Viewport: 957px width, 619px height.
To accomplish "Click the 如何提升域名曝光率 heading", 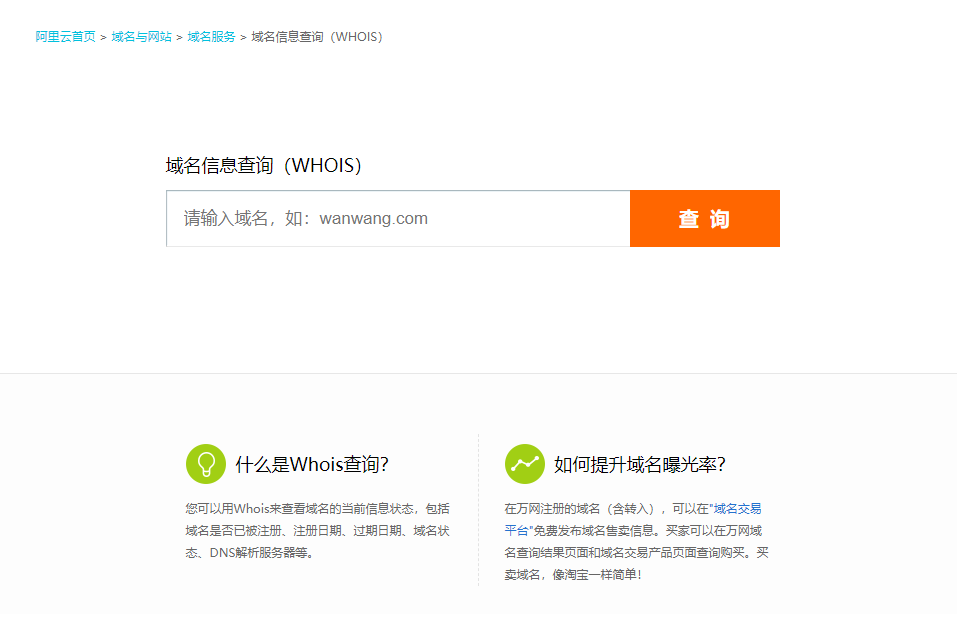I will coord(638,463).
